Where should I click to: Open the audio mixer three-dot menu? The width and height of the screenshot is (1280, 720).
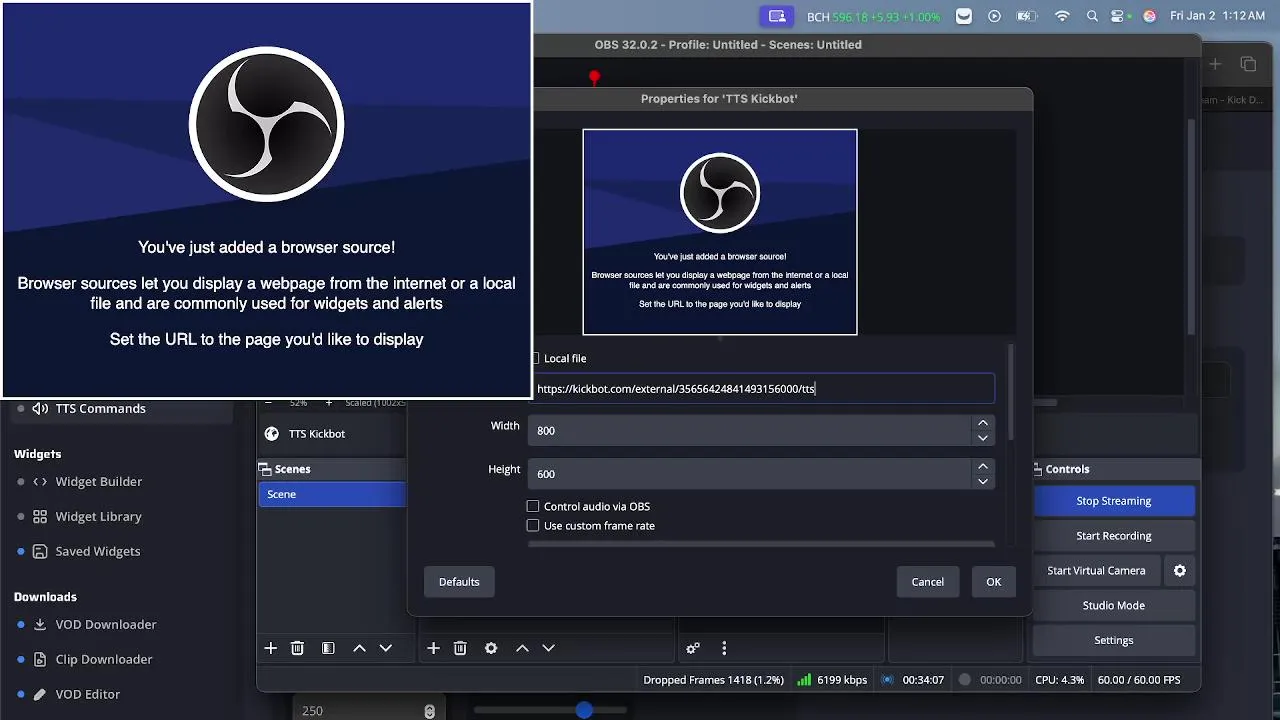(724, 648)
